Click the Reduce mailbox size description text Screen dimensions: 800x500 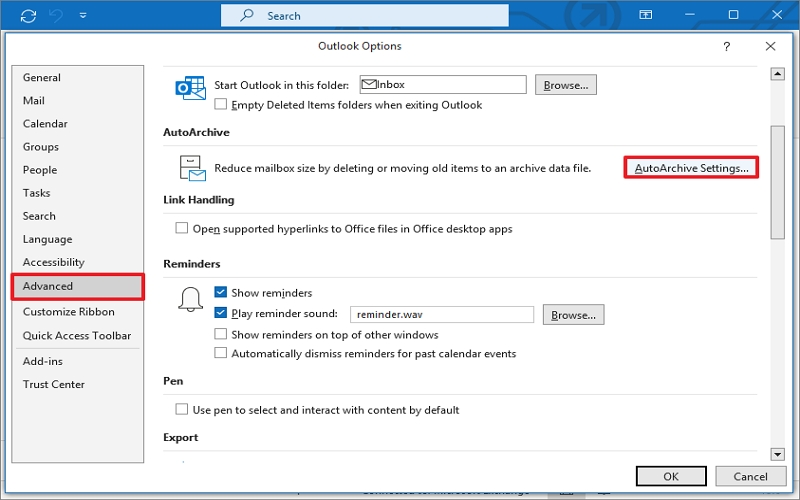403,168
